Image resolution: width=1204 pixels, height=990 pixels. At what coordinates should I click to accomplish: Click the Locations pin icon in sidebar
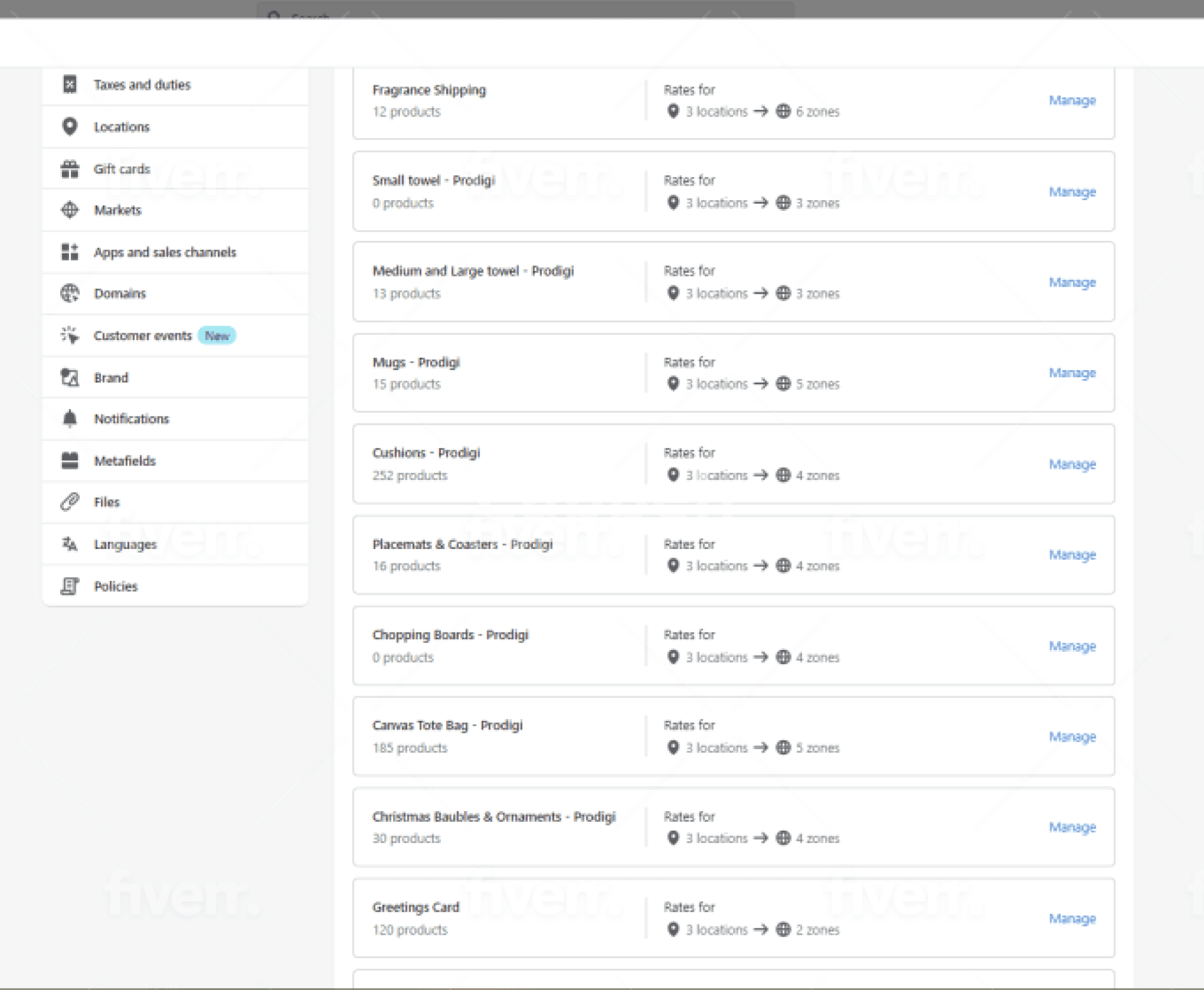[x=70, y=127]
